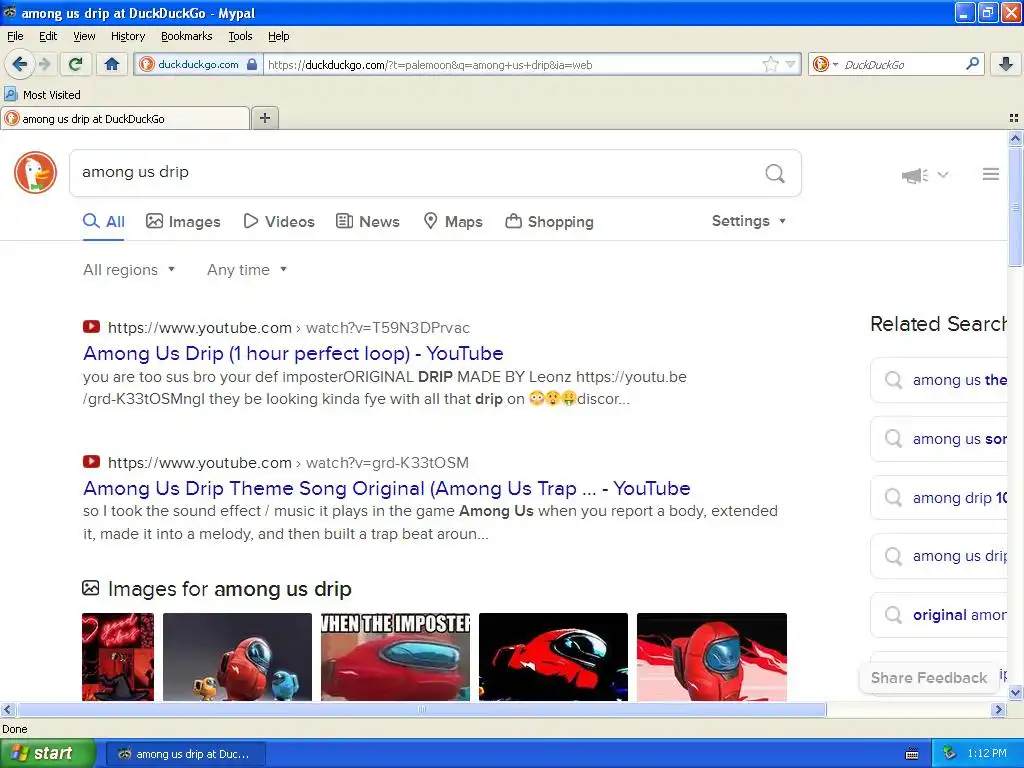Viewport: 1024px width, 768px height.
Task: Click the vertical scrollbar up arrow
Action: (x=1015, y=138)
